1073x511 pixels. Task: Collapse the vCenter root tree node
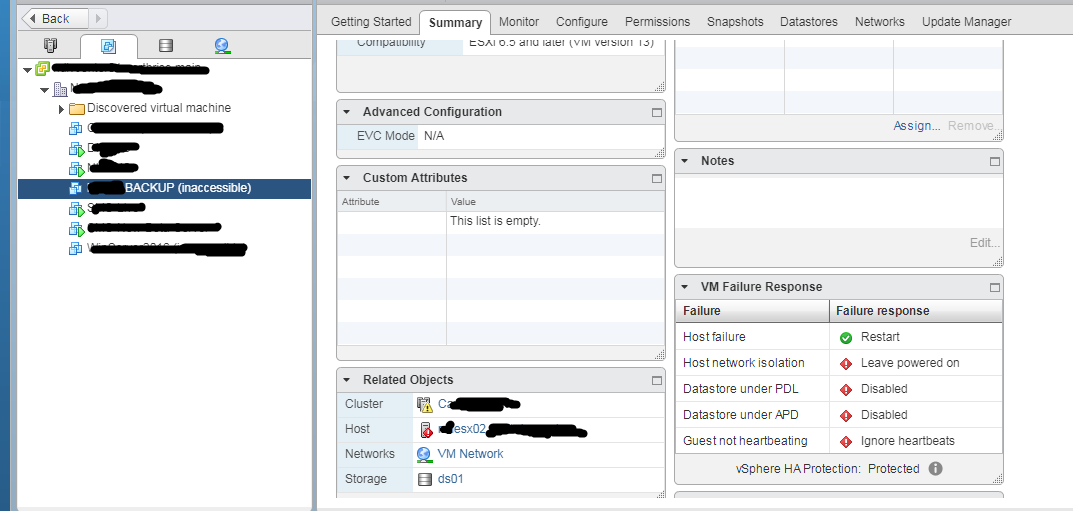coord(27,70)
